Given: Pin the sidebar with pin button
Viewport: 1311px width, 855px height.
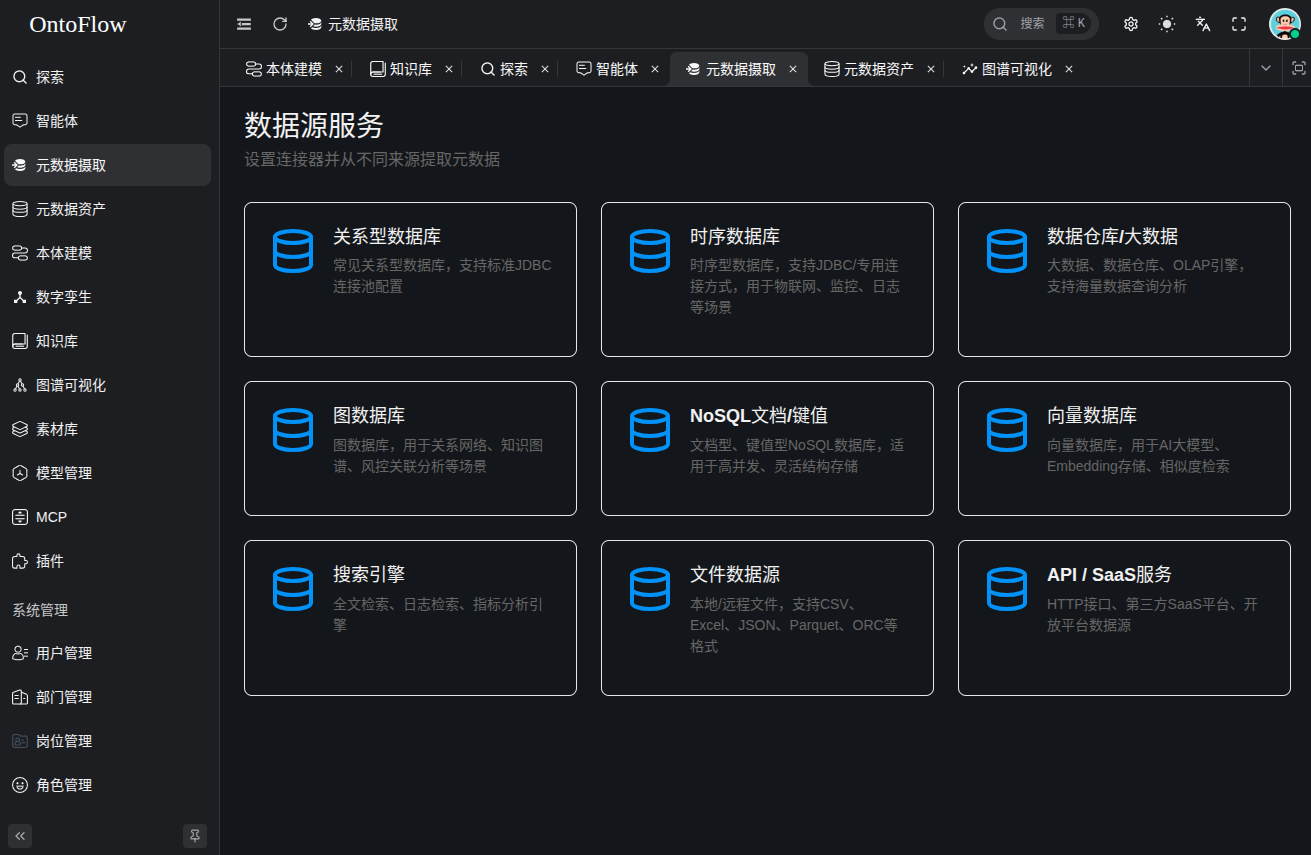Looking at the screenshot, I should pyautogui.click(x=195, y=836).
